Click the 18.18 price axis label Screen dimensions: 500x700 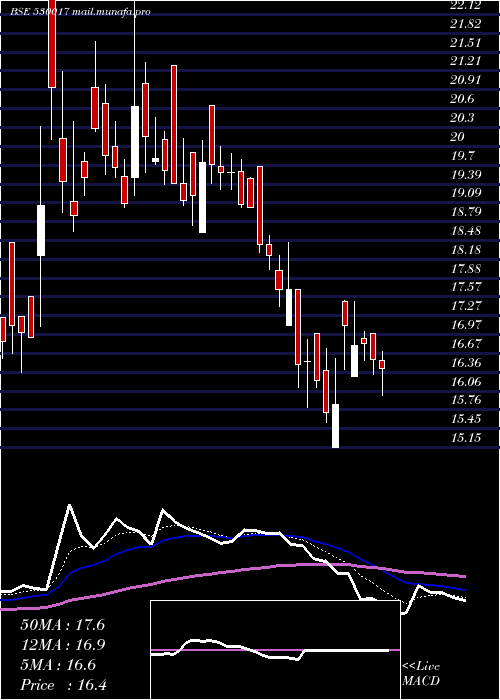pos(466,250)
